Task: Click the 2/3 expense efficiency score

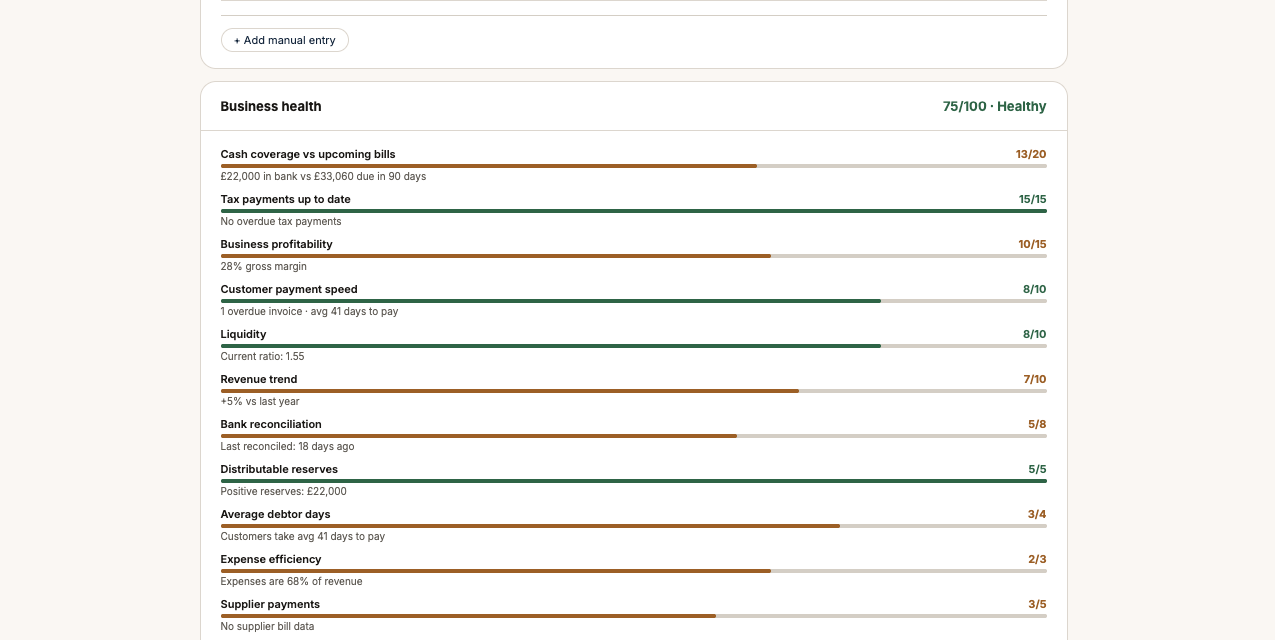Action: pos(1037,559)
